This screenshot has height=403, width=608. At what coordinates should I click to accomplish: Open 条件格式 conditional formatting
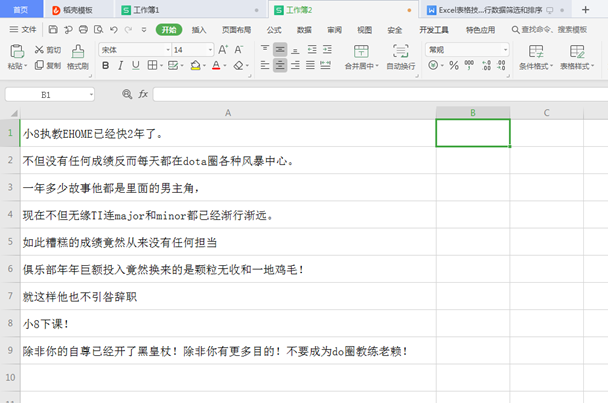(x=536, y=57)
